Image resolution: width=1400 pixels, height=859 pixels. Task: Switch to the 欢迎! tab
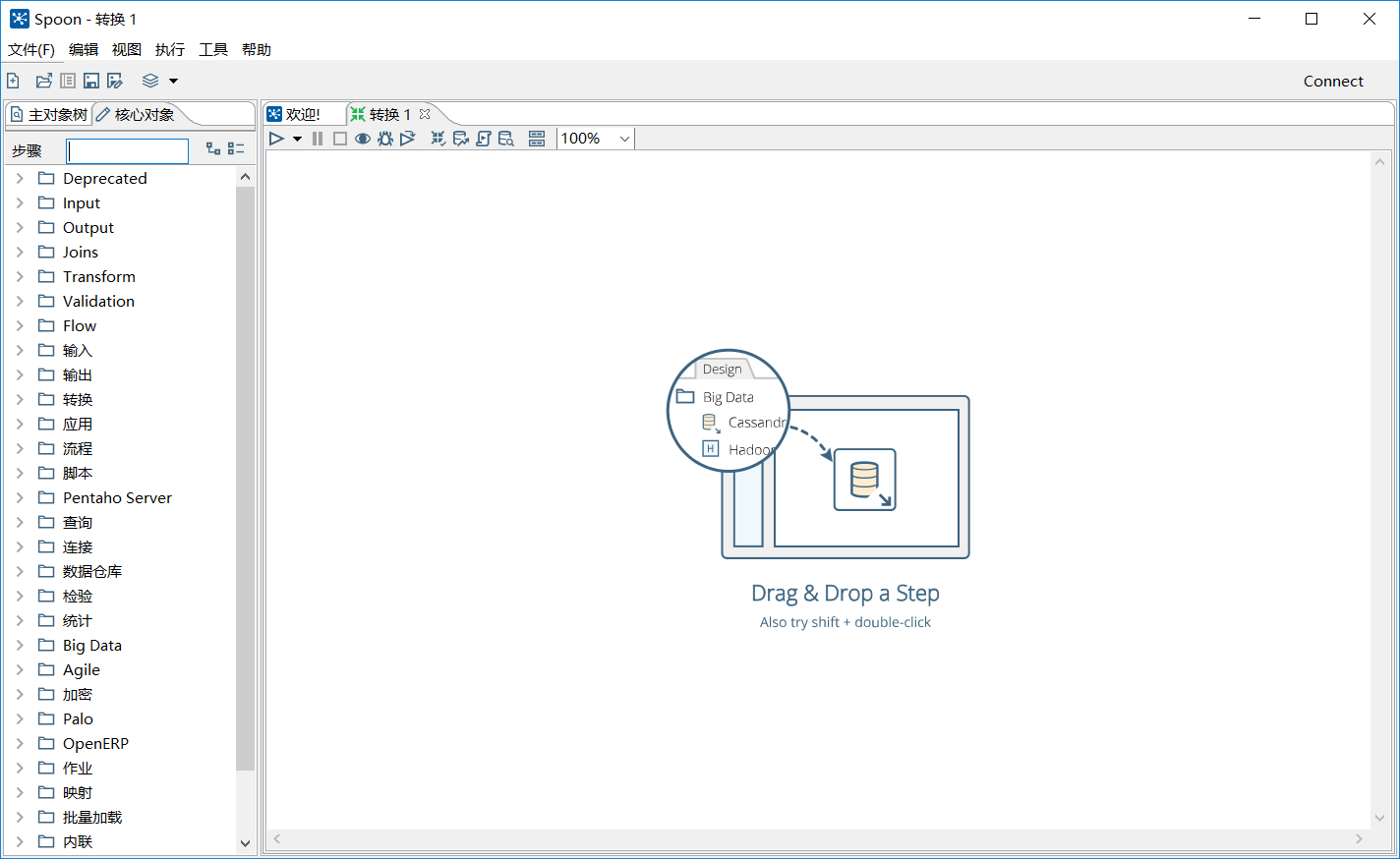(295, 115)
